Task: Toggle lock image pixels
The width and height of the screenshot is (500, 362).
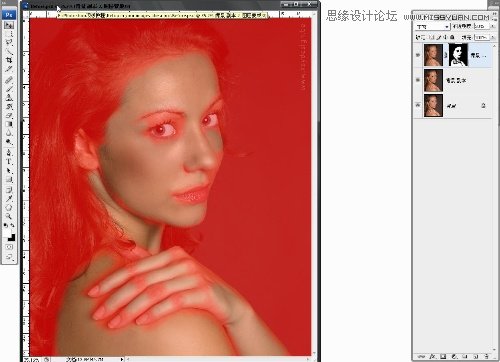Action: 439,37
